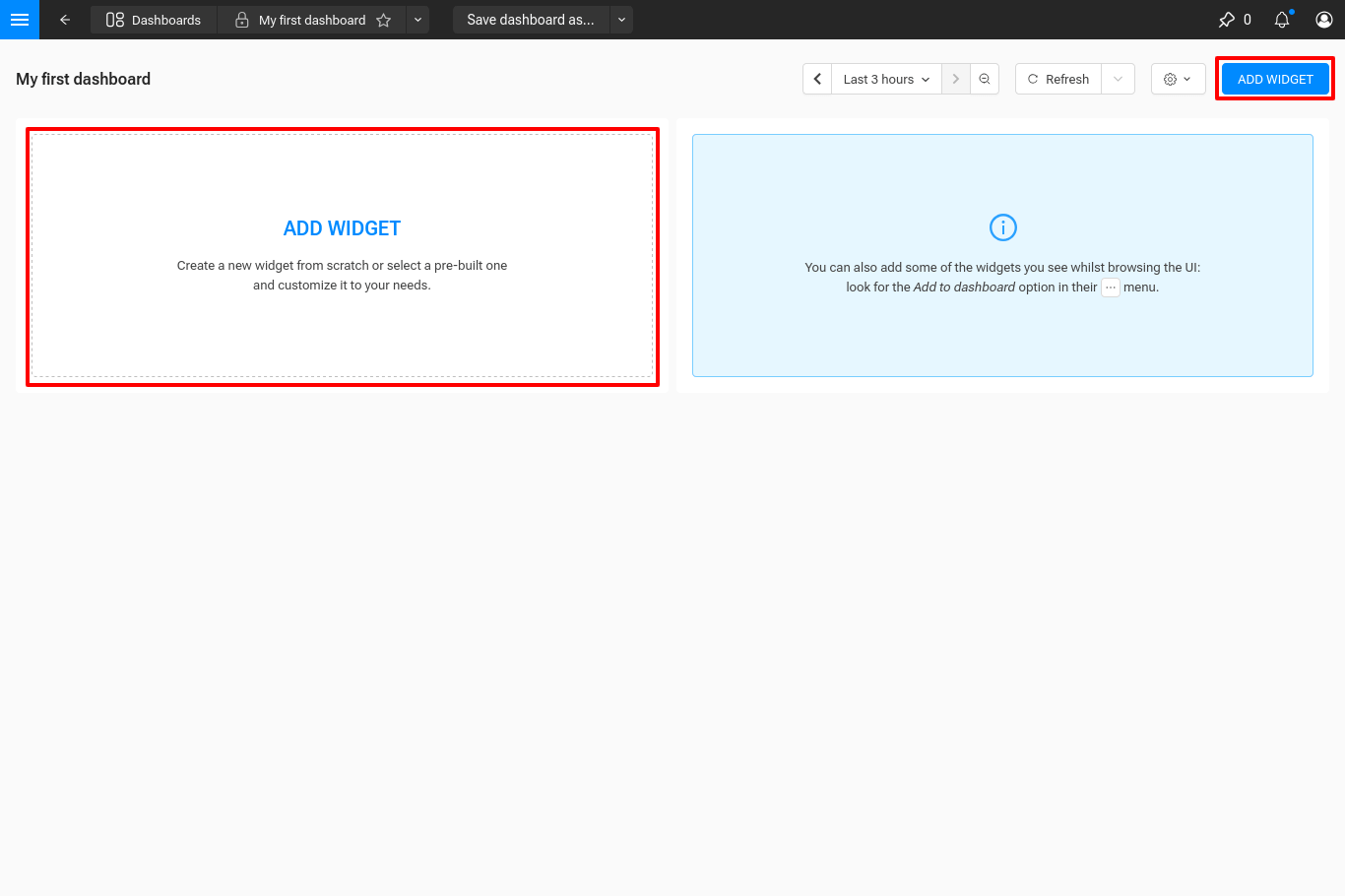Image resolution: width=1345 pixels, height=896 pixels.
Task: Open the Save dashboard as options chevron
Action: click(x=621, y=20)
